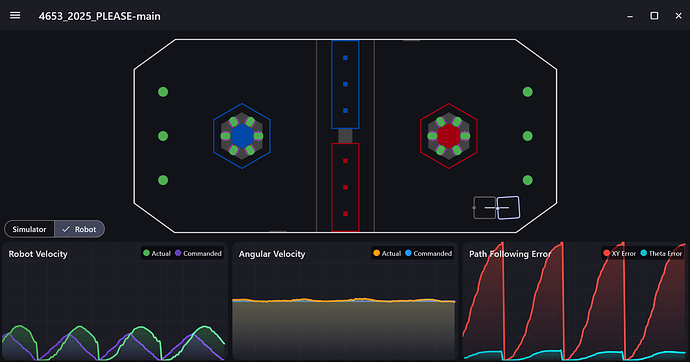690x362 pixels.
Task: Toggle the Commanded robot velocity legend
Action: tap(198, 253)
